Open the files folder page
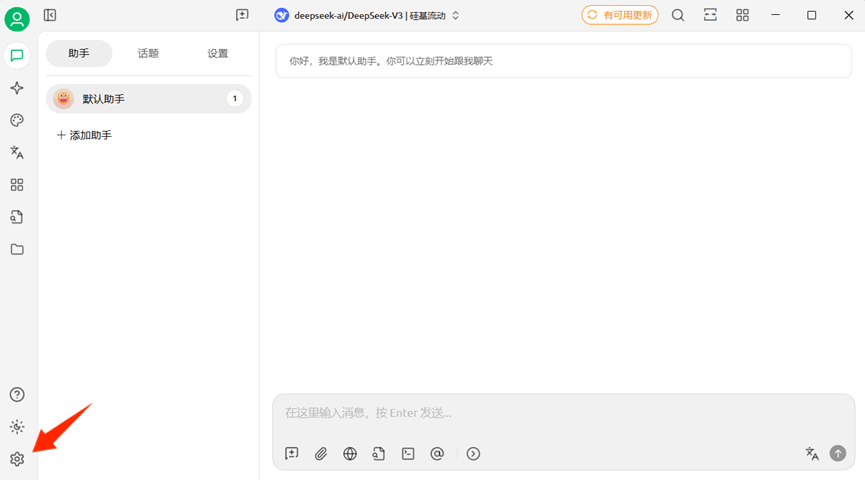This screenshot has height=480, width=865. 17,249
